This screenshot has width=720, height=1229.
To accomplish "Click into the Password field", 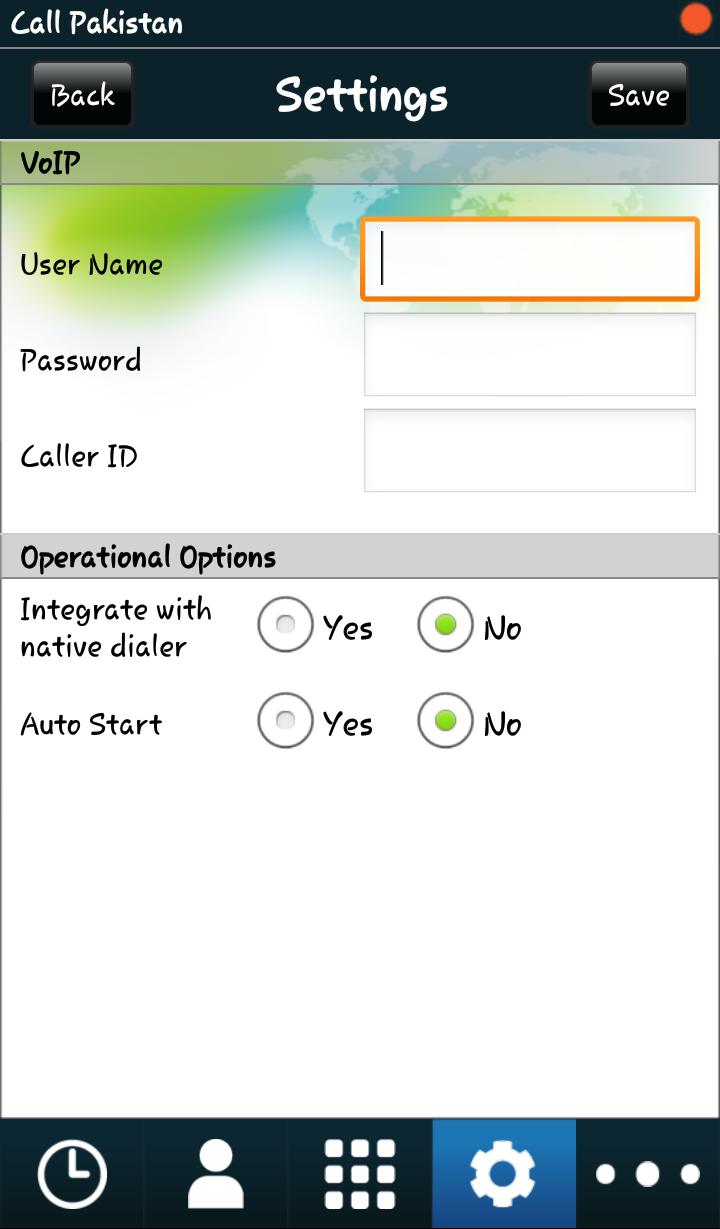I will tap(529, 355).
